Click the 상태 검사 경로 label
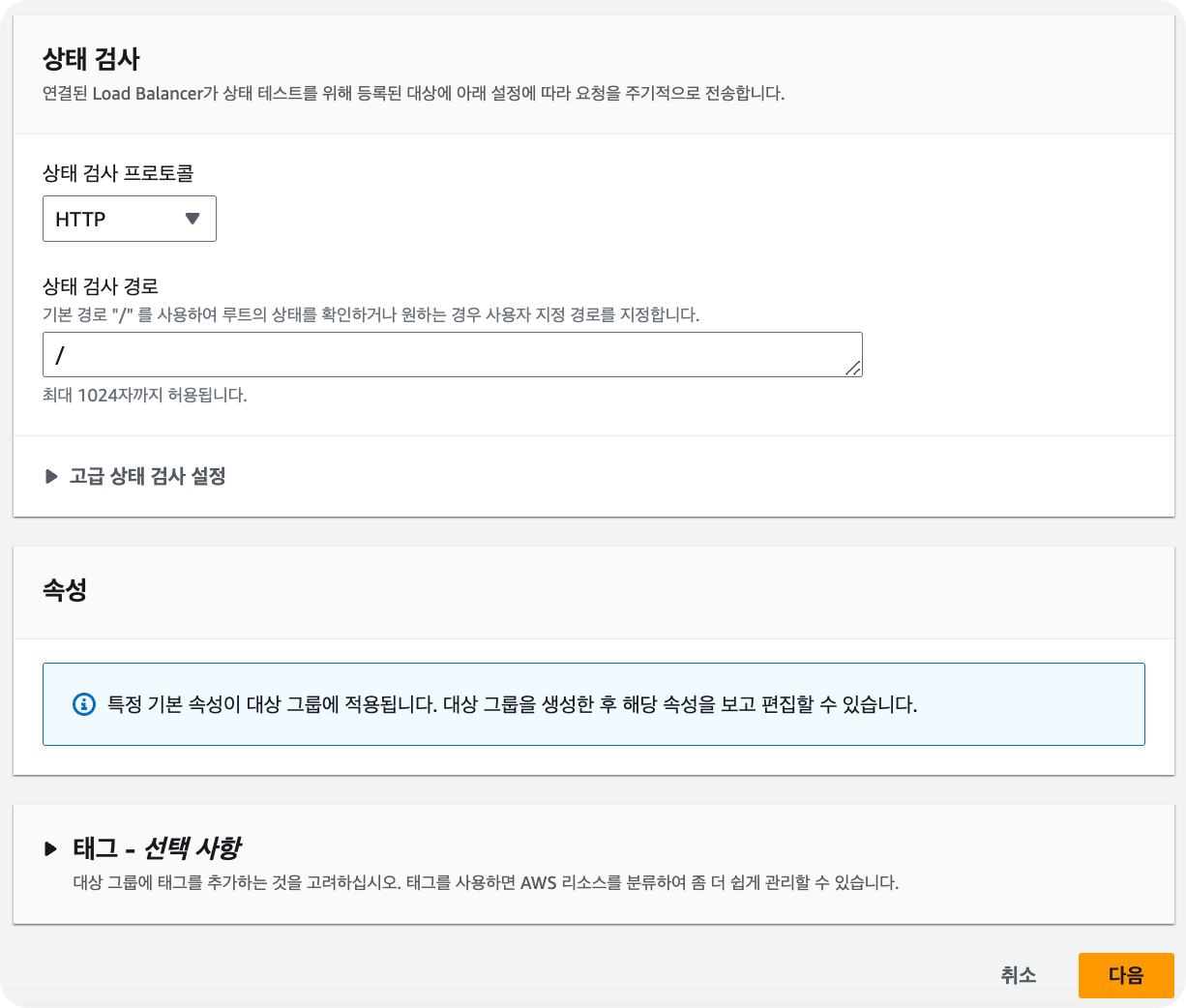The height and width of the screenshot is (1008, 1186). (101, 286)
